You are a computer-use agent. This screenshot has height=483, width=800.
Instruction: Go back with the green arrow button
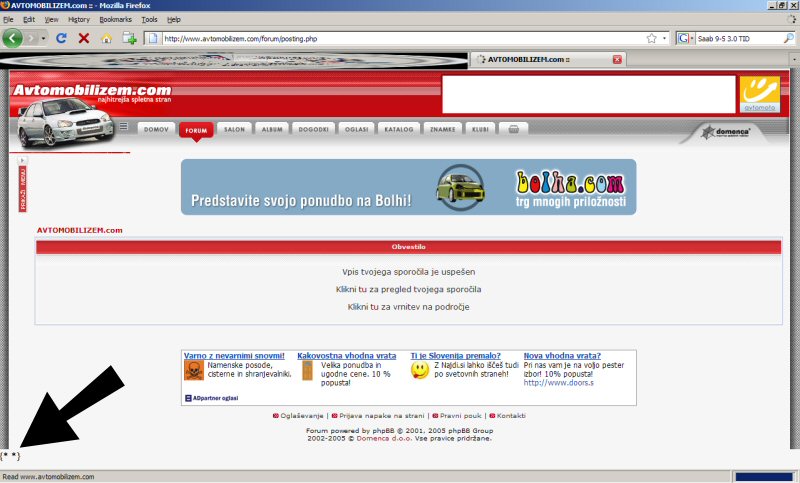coord(12,38)
